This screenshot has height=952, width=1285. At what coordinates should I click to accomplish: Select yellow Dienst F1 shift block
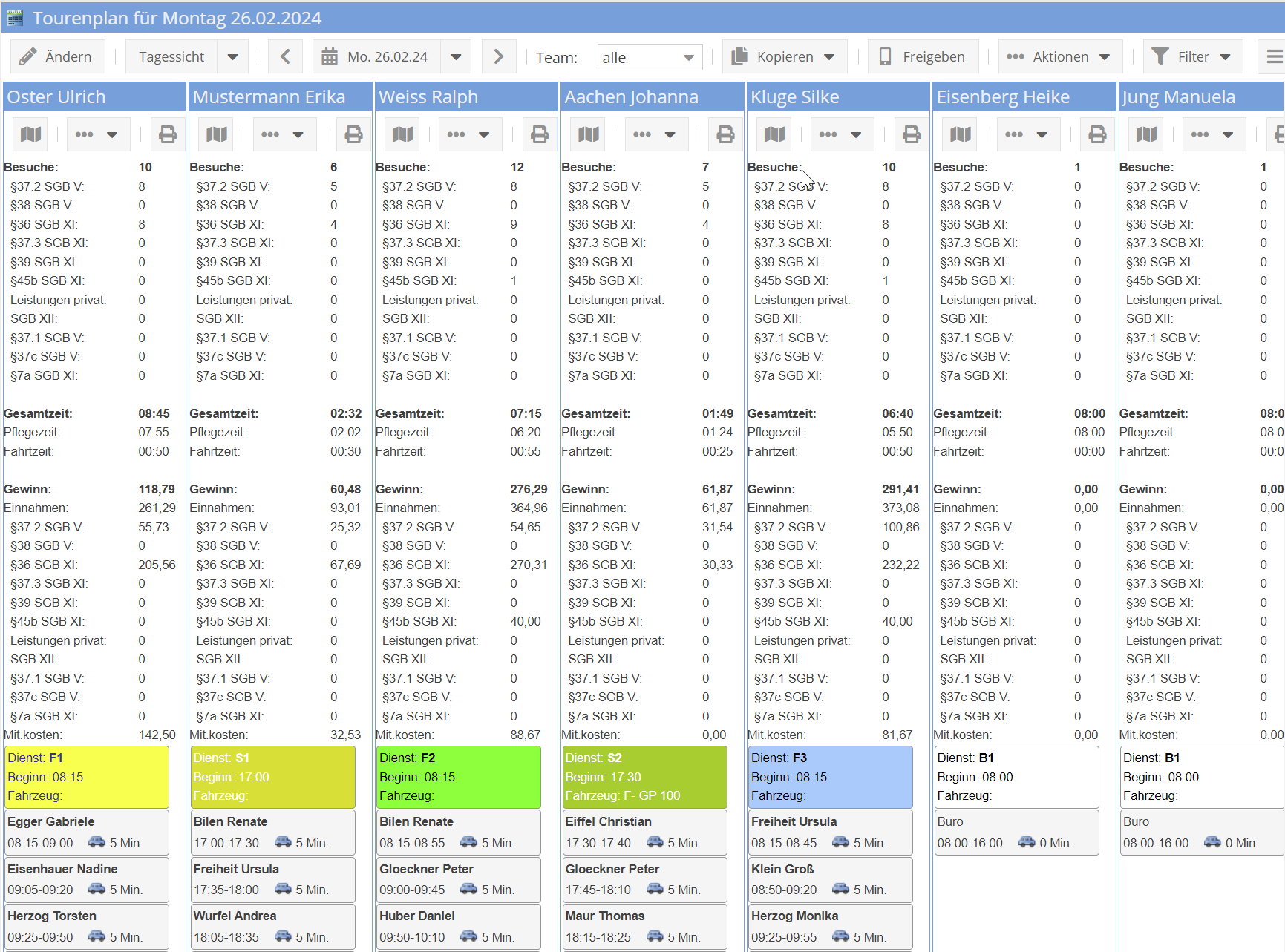point(87,776)
